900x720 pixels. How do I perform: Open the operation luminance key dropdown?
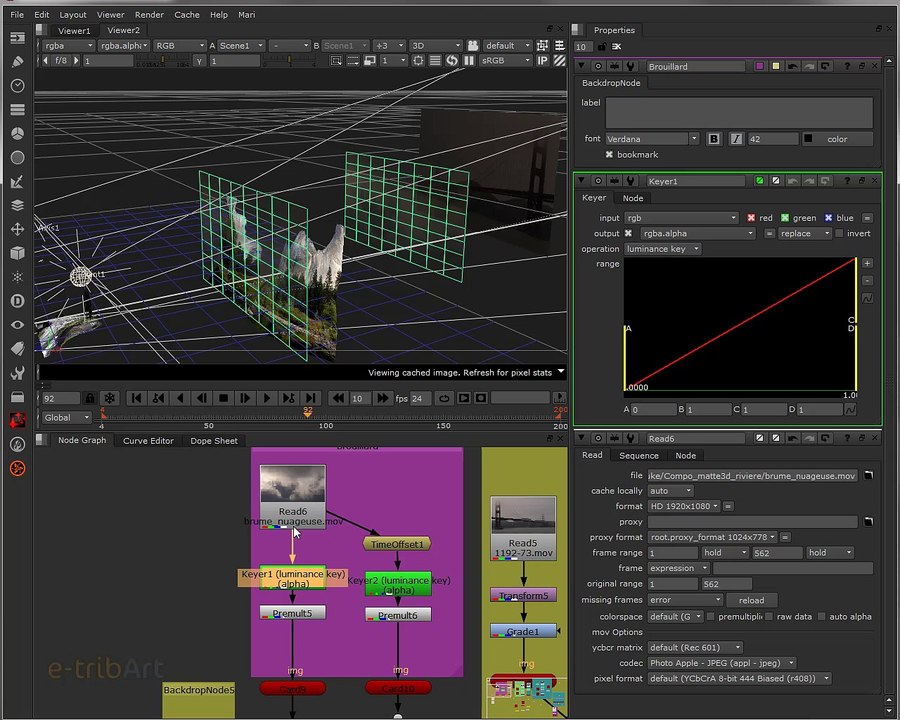(662, 249)
